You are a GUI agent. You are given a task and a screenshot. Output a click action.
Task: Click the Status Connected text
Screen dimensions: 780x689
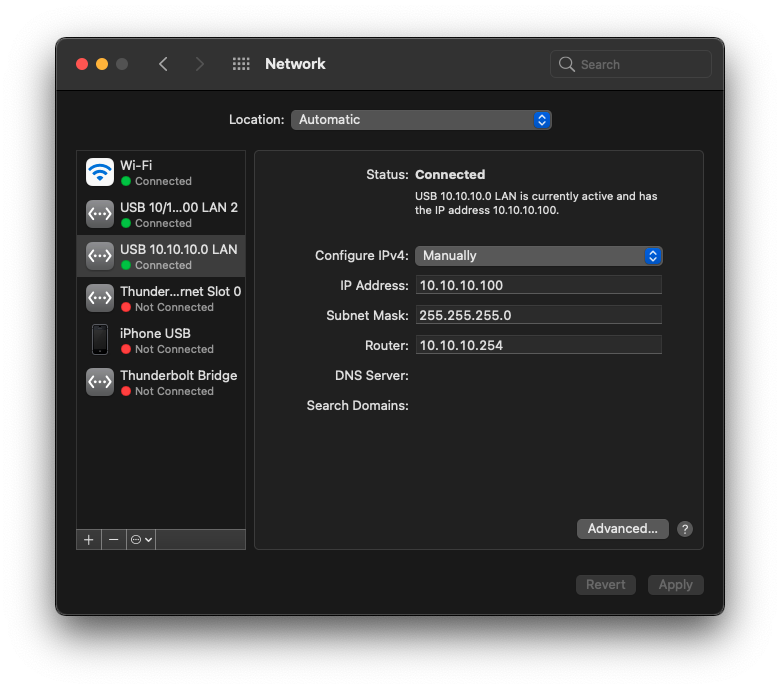(x=450, y=175)
